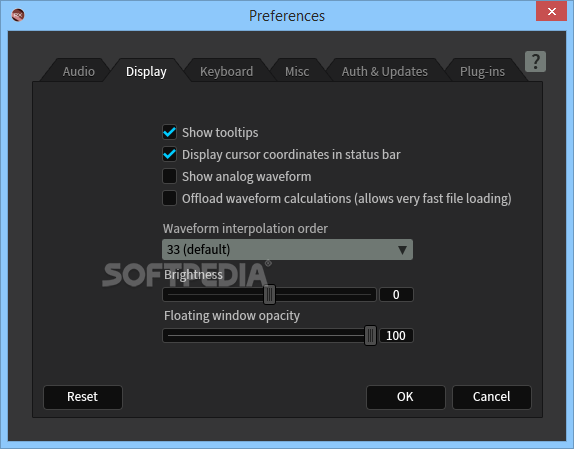Click the Waveform interpolation order label
The width and height of the screenshot is (574, 449).
click(245, 229)
